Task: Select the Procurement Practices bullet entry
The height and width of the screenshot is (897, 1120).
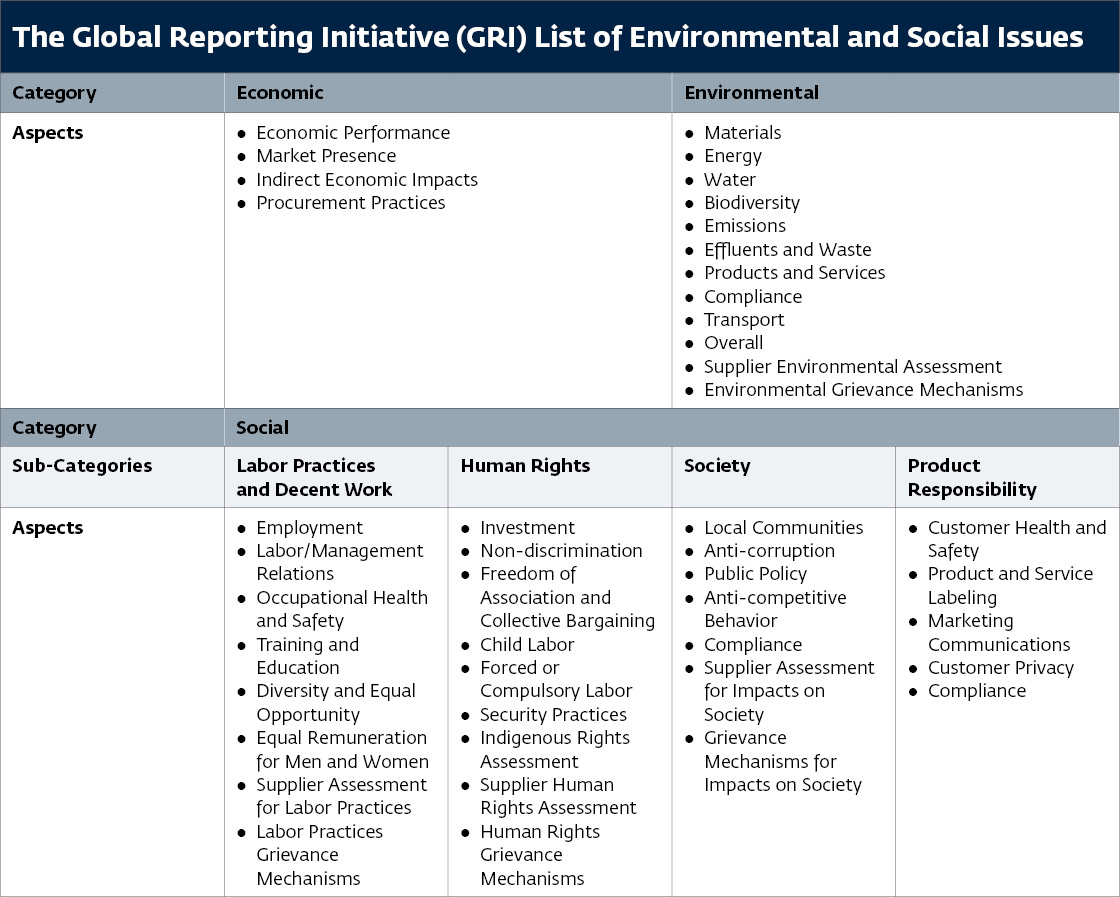Action: [x=350, y=202]
